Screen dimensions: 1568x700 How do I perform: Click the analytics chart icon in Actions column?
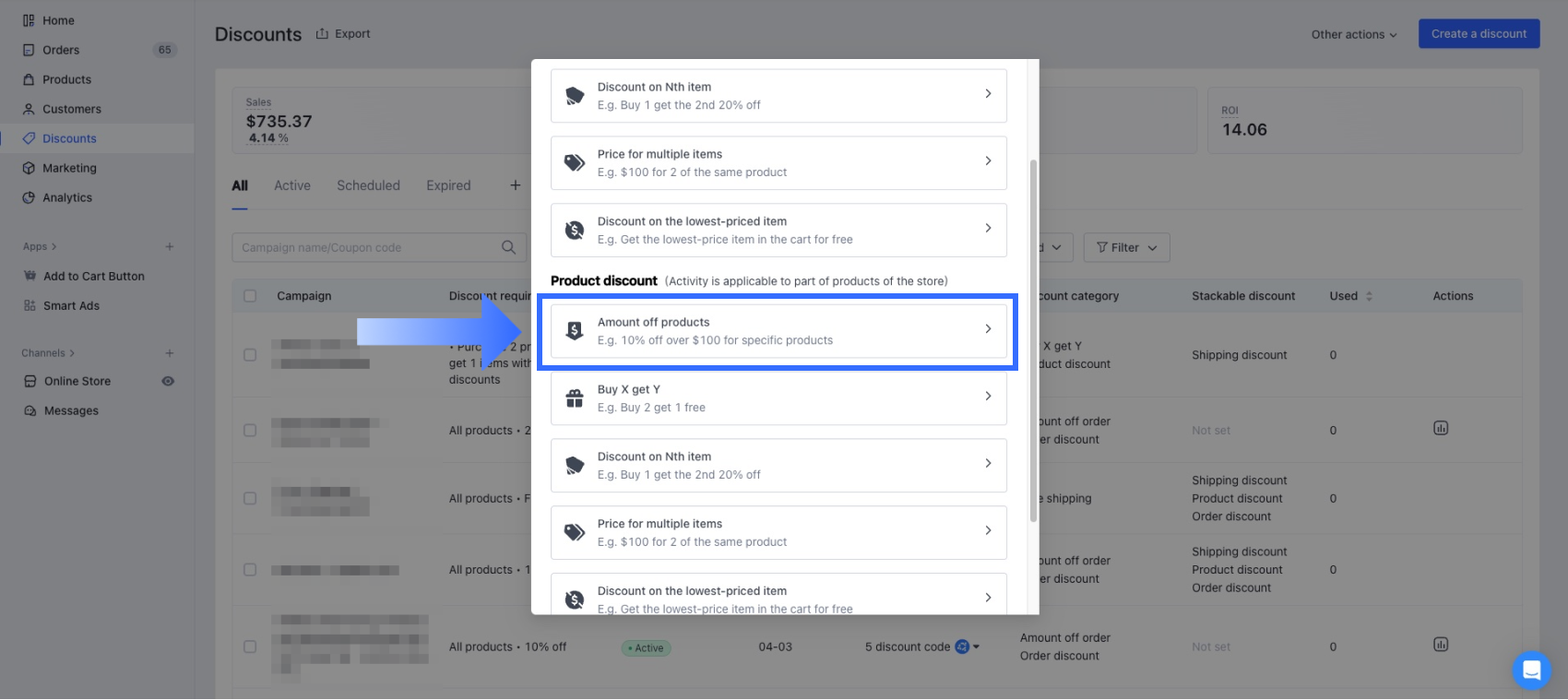(x=1441, y=428)
